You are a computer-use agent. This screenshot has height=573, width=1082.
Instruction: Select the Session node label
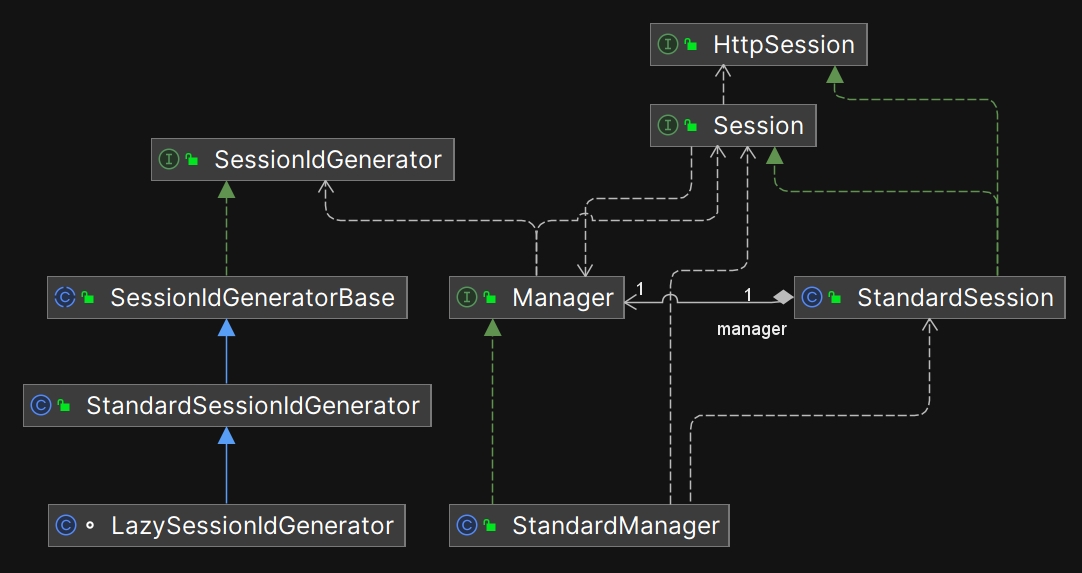click(758, 126)
